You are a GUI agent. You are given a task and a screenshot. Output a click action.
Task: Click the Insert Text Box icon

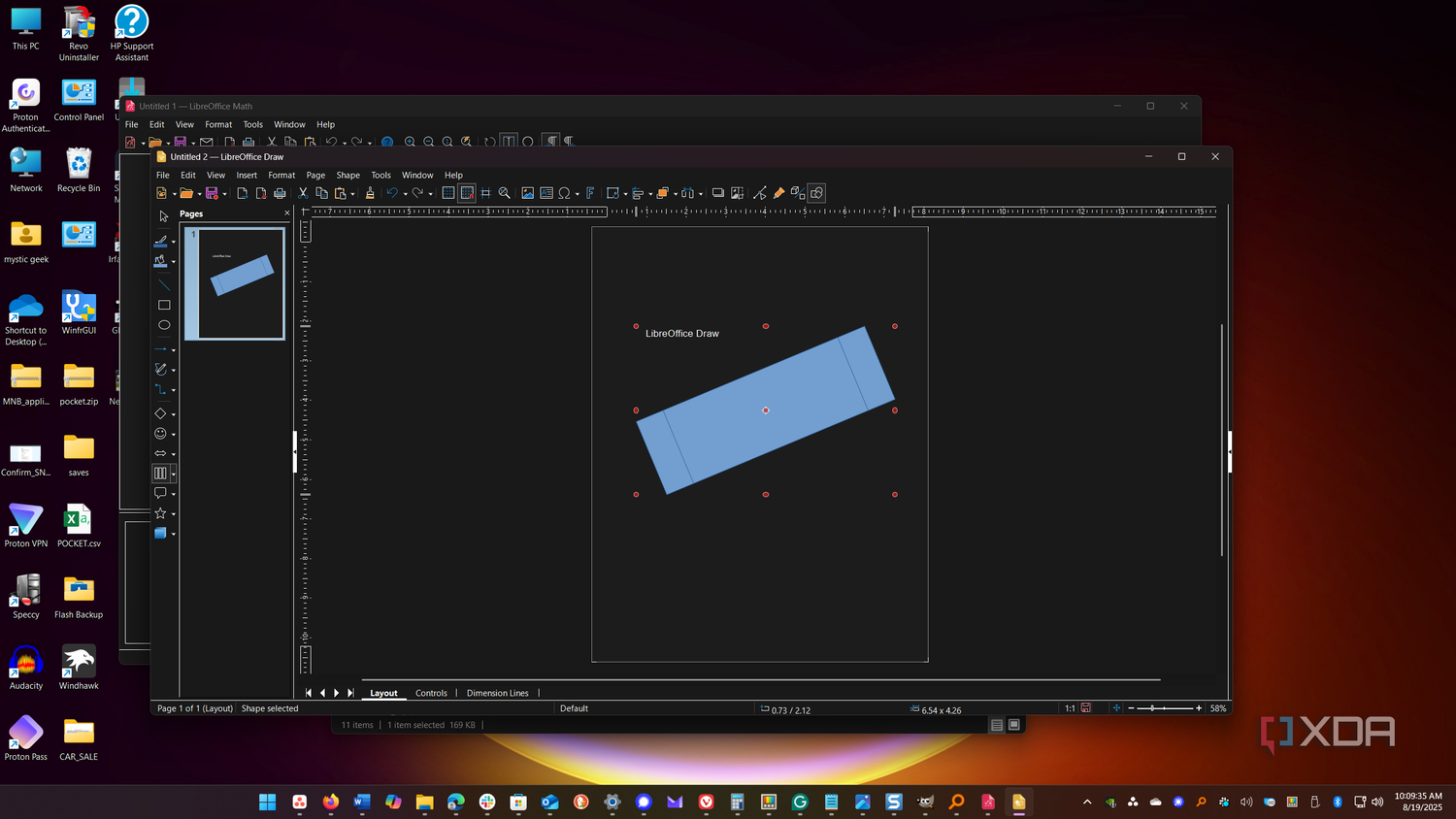(546, 193)
